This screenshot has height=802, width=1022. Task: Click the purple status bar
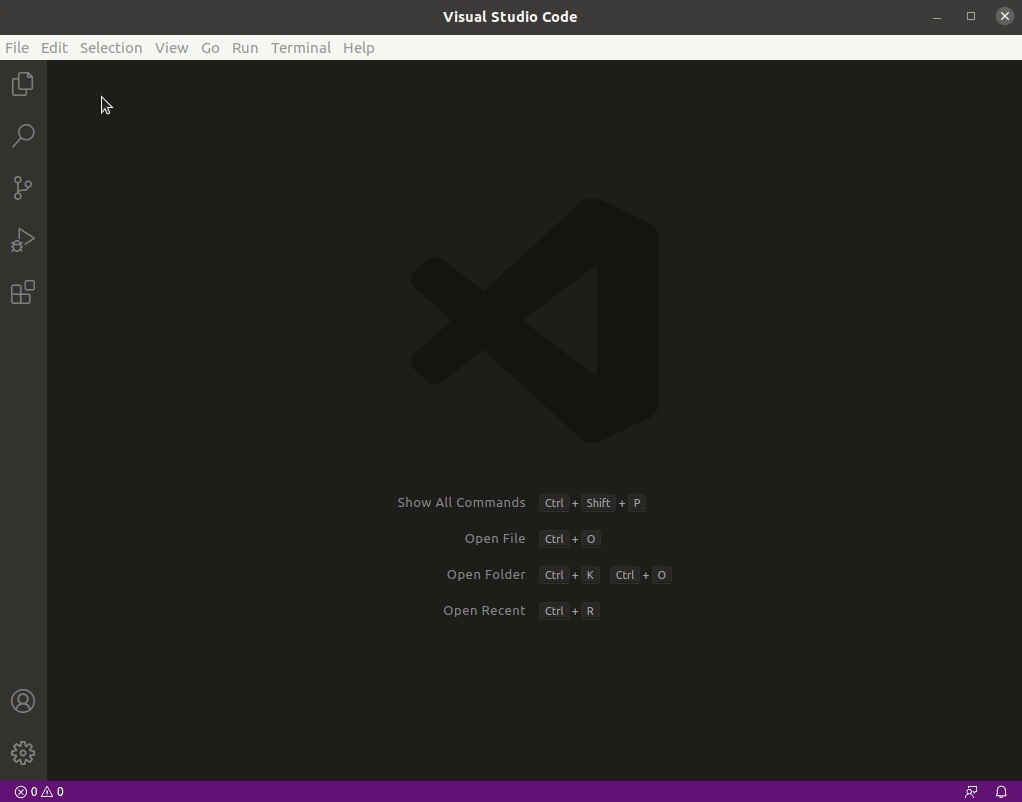(x=500, y=791)
